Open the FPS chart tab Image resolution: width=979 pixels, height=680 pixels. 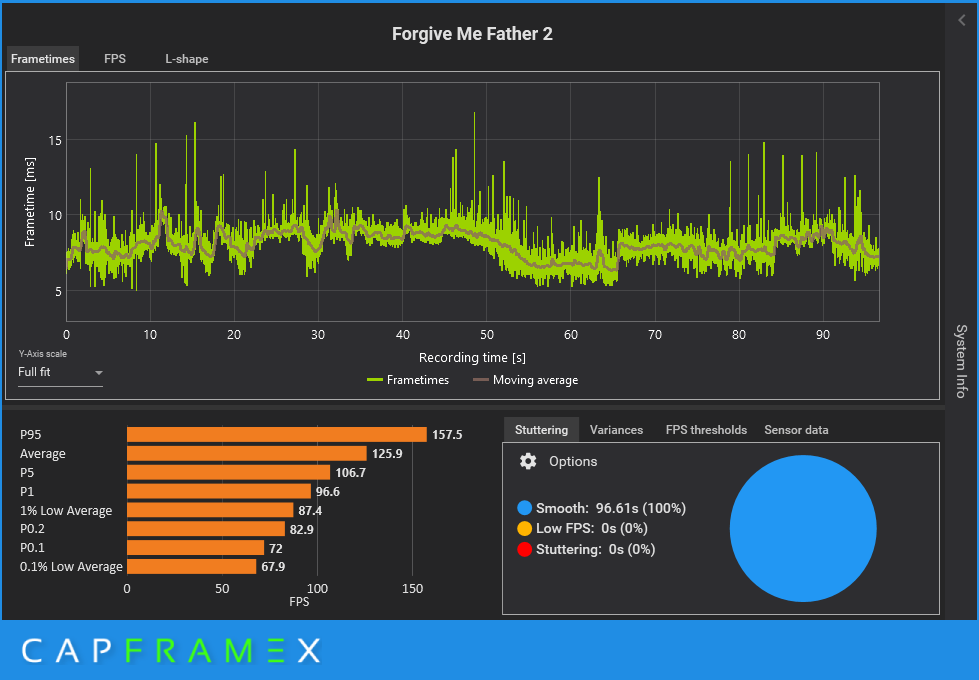115,59
